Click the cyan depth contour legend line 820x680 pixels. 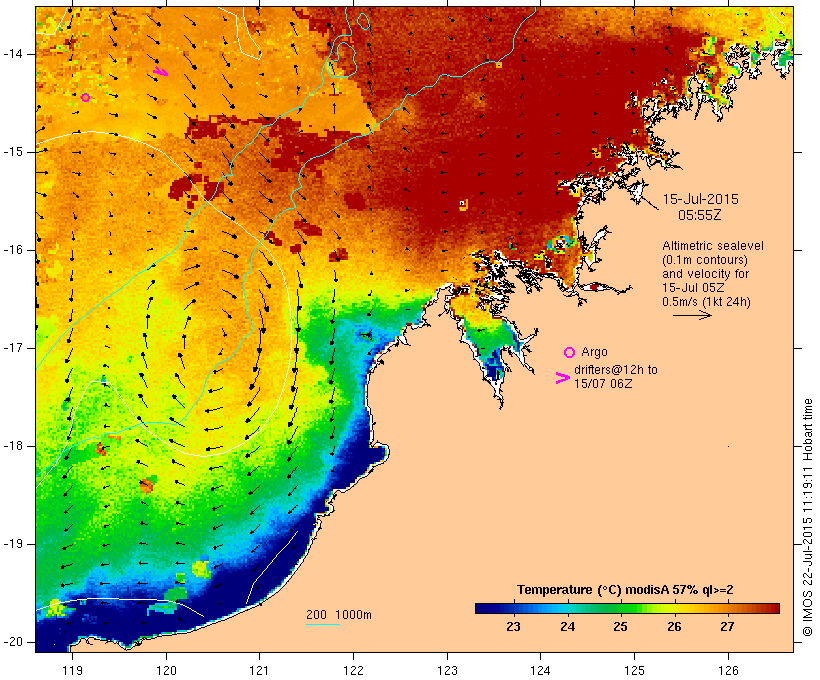[x=323, y=624]
